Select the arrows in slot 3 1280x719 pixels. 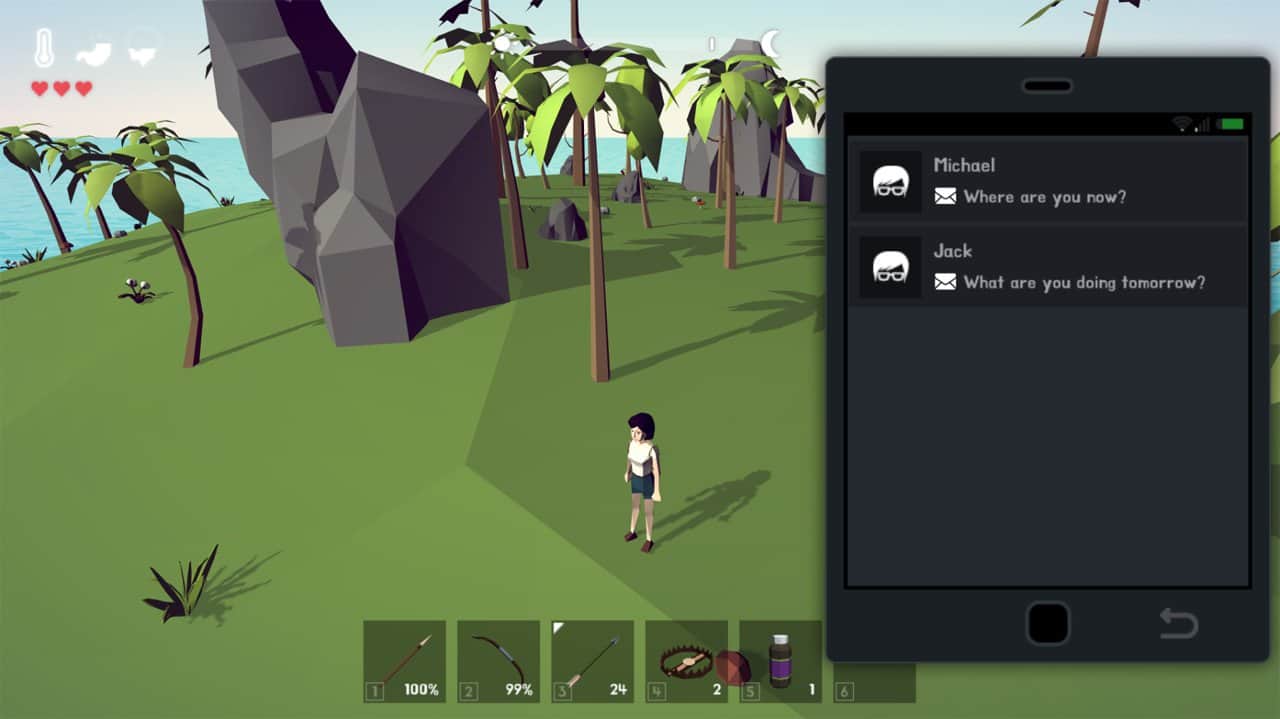coord(592,660)
